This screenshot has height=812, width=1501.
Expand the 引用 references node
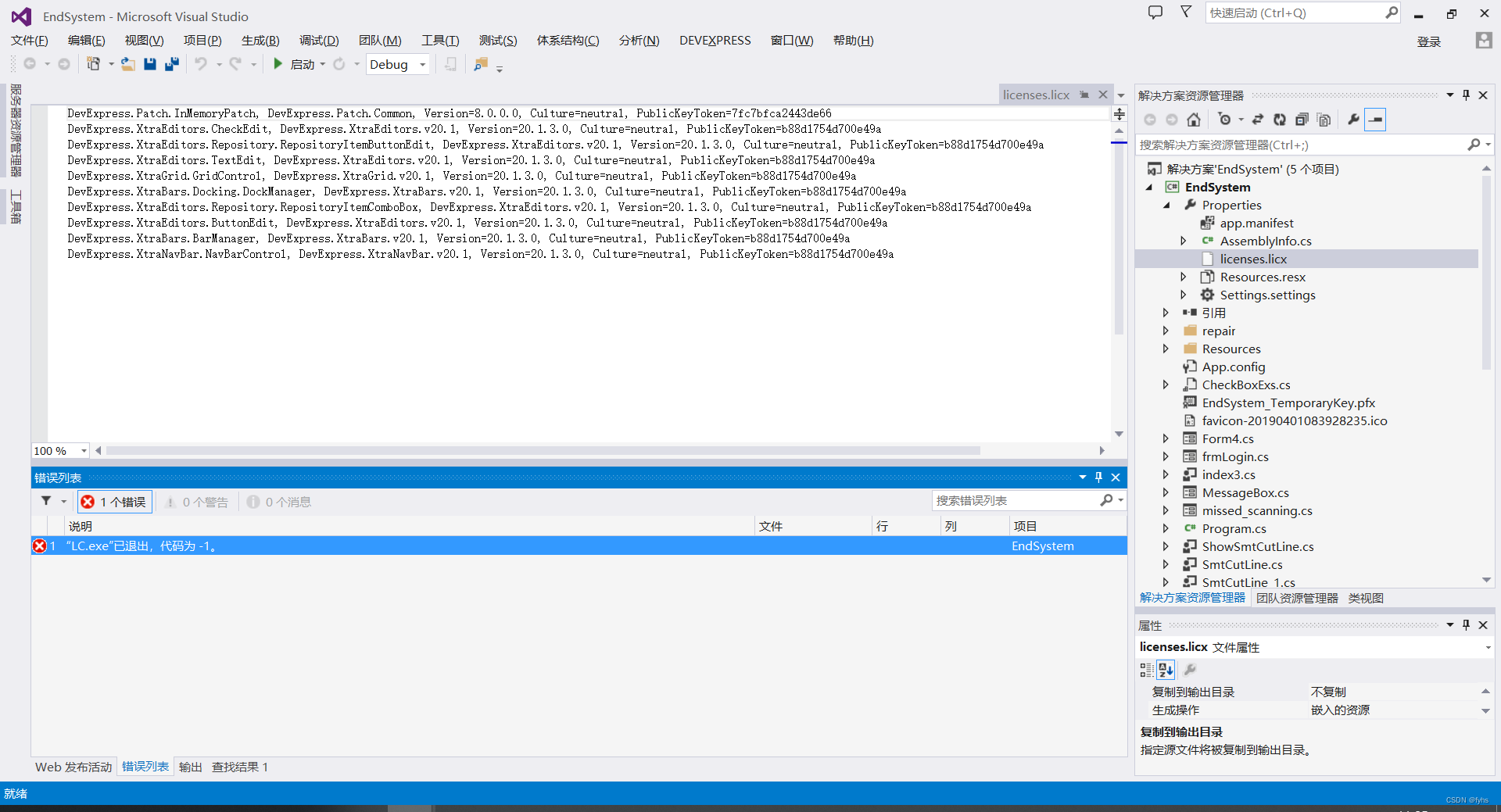(x=1165, y=313)
